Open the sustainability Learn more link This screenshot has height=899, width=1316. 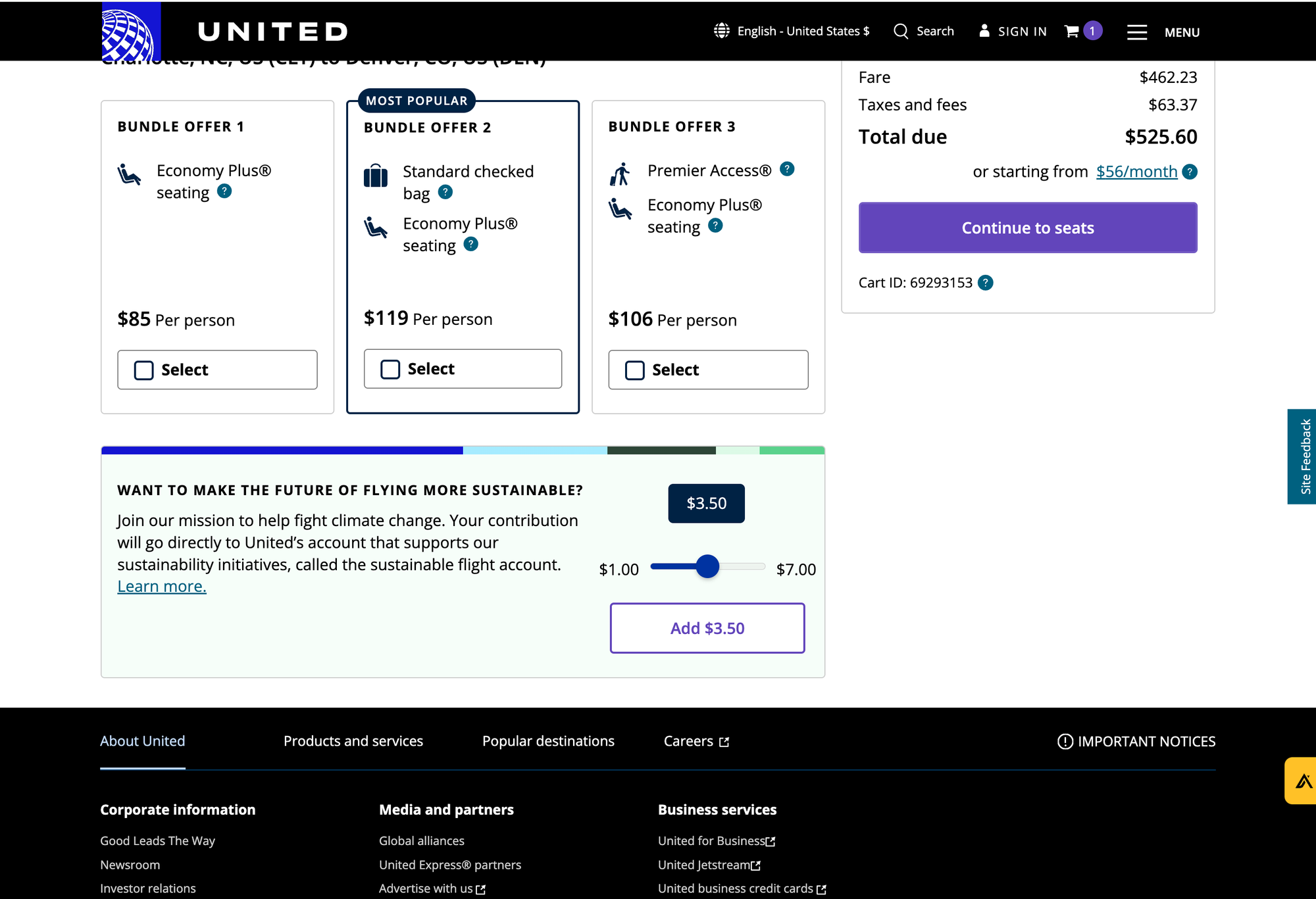162,586
